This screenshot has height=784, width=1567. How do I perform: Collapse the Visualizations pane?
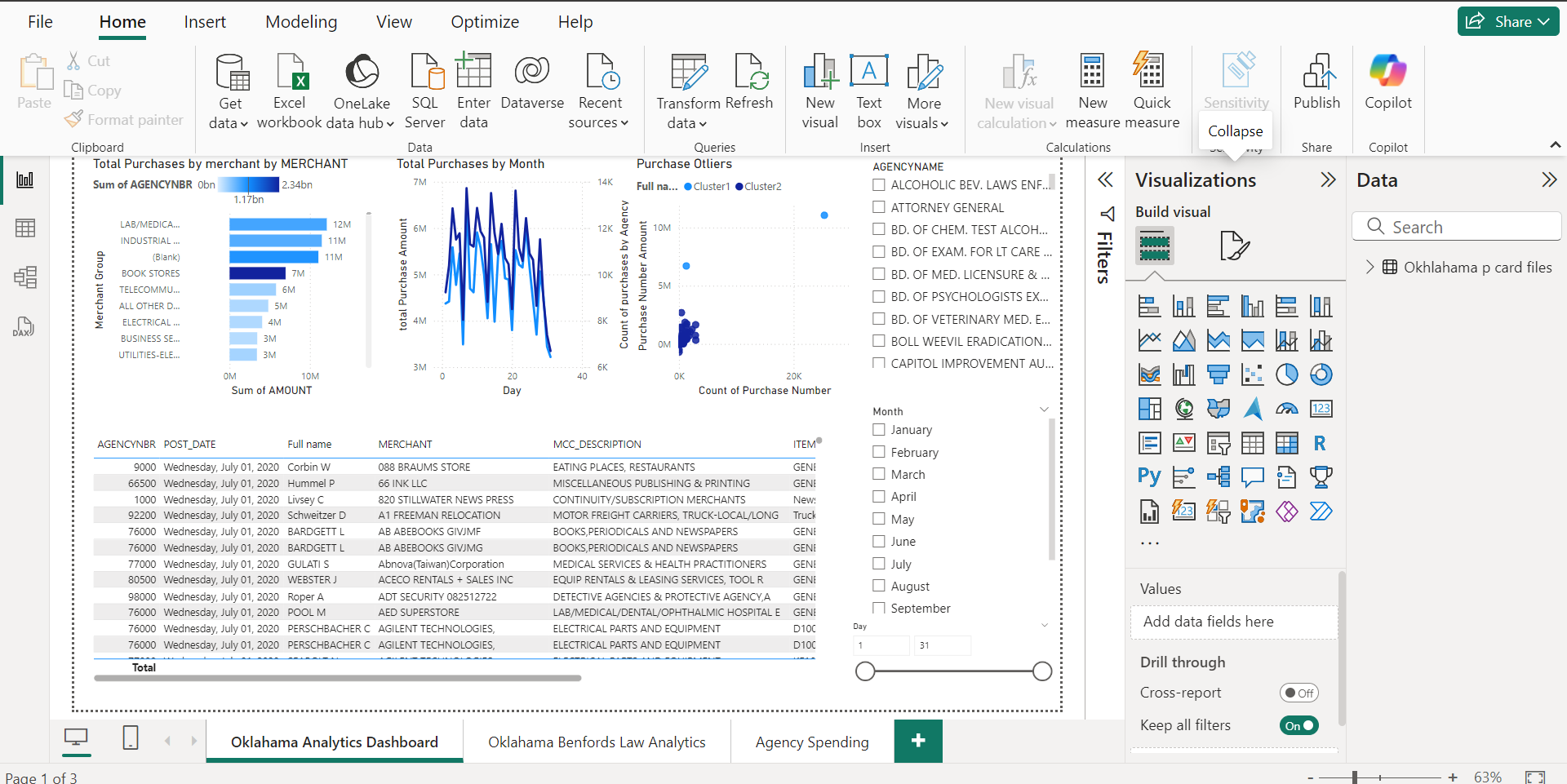coord(1328,179)
